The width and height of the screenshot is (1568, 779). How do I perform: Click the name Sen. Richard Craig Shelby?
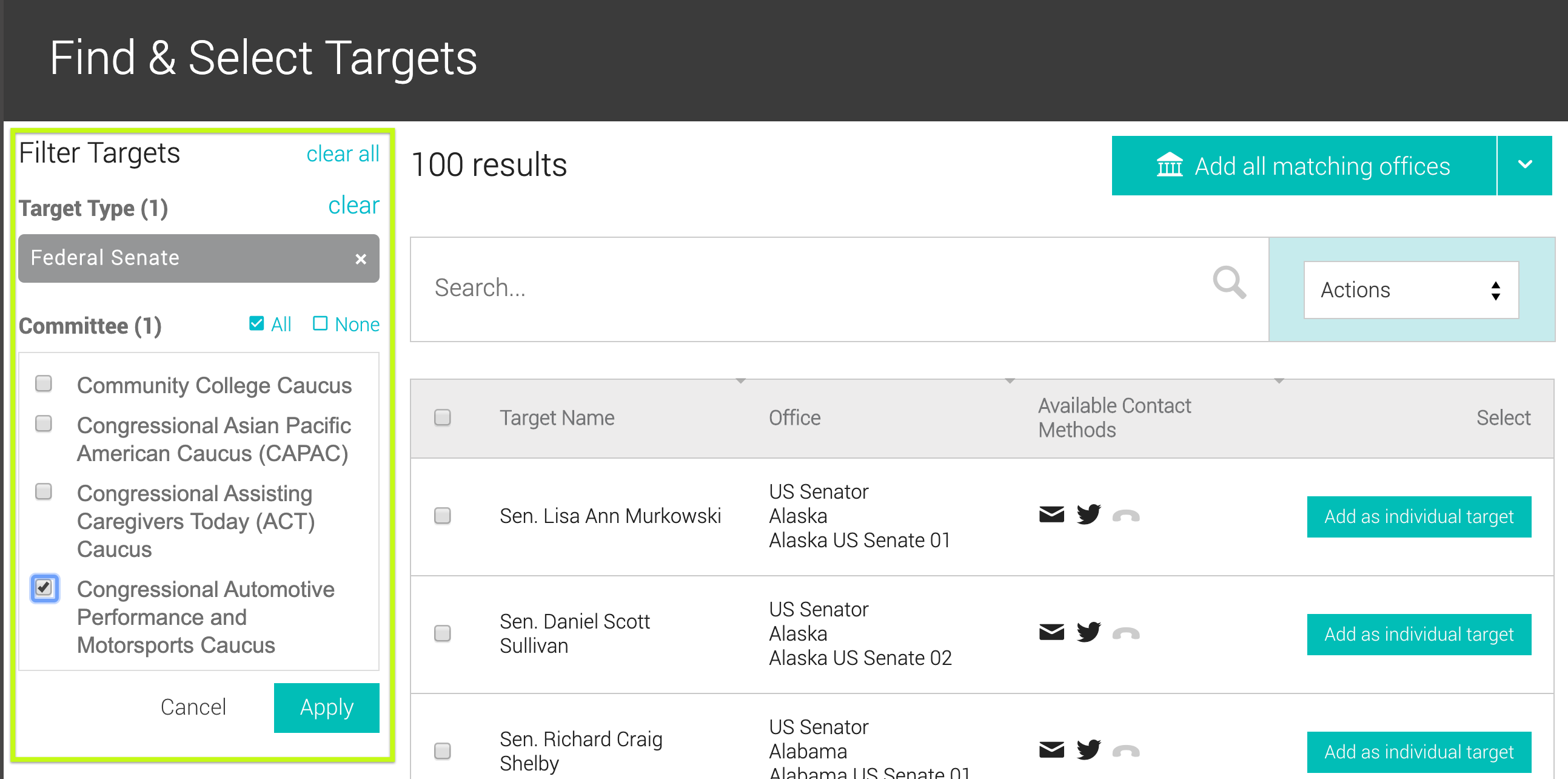pyautogui.click(x=581, y=751)
